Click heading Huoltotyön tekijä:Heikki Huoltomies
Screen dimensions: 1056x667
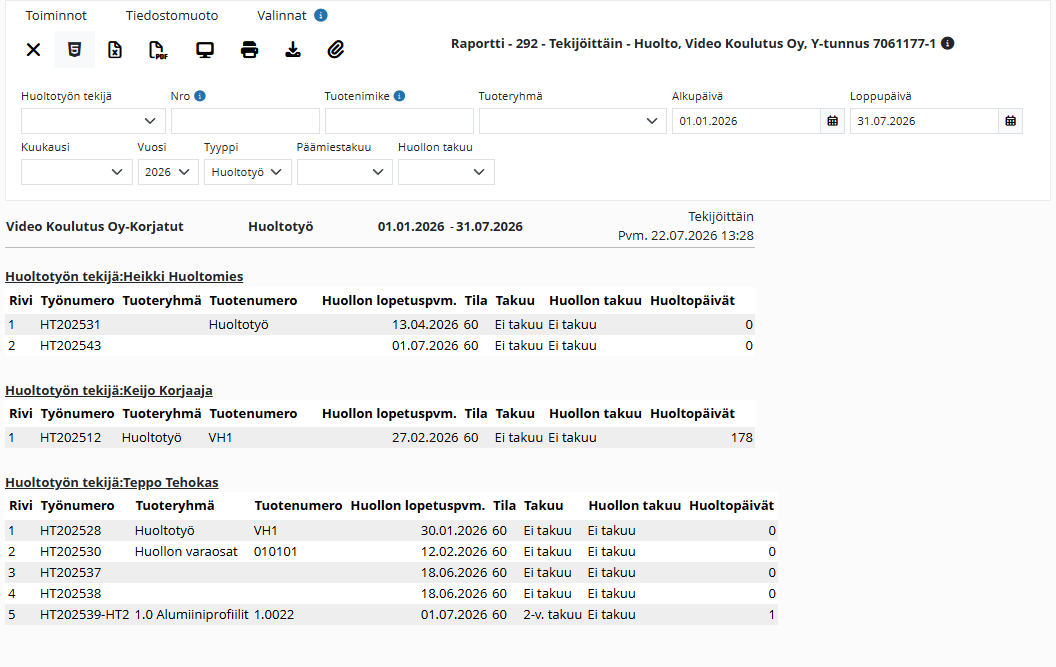point(124,277)
